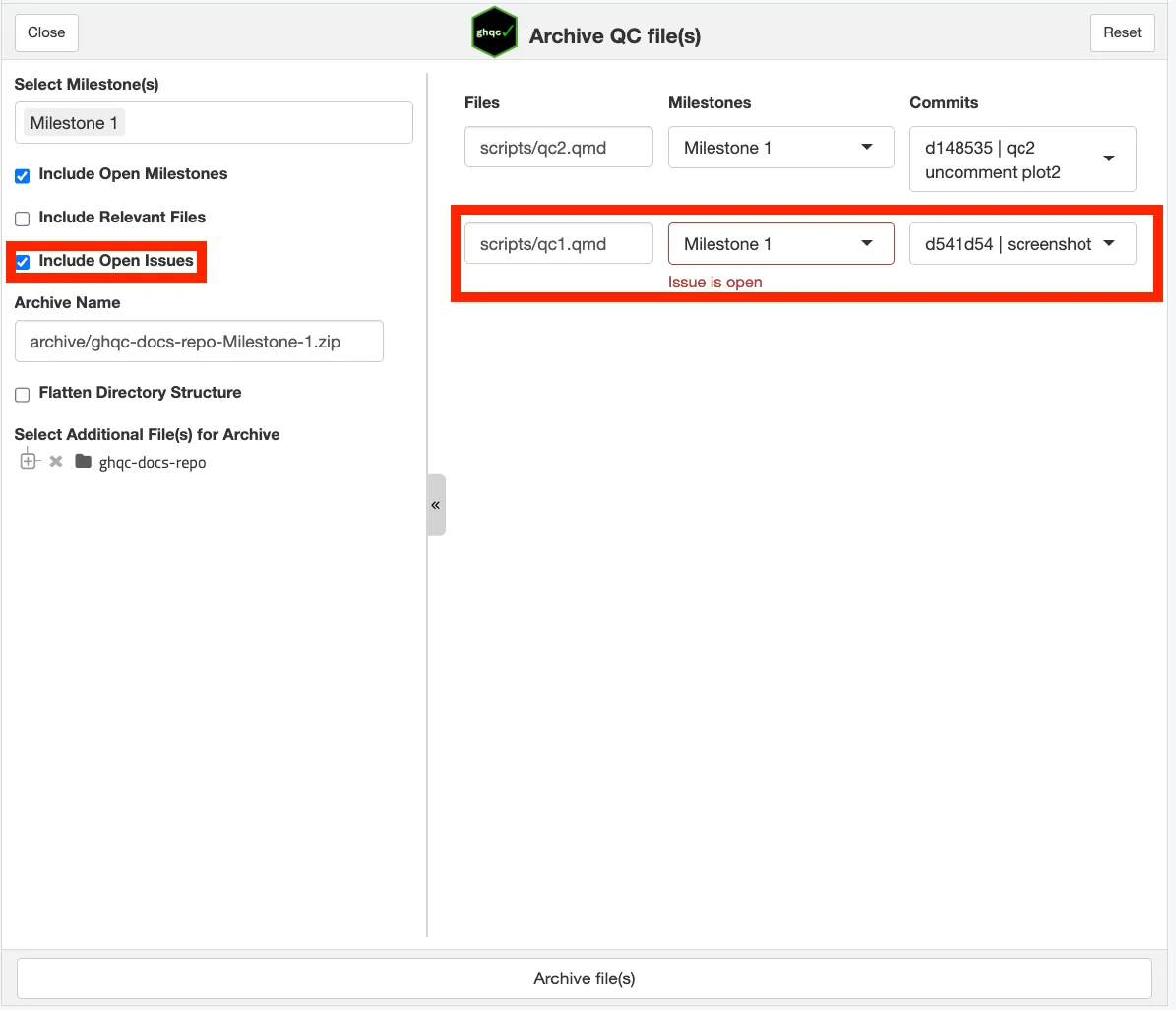Collapse the sidebar with the « handle

436,505
